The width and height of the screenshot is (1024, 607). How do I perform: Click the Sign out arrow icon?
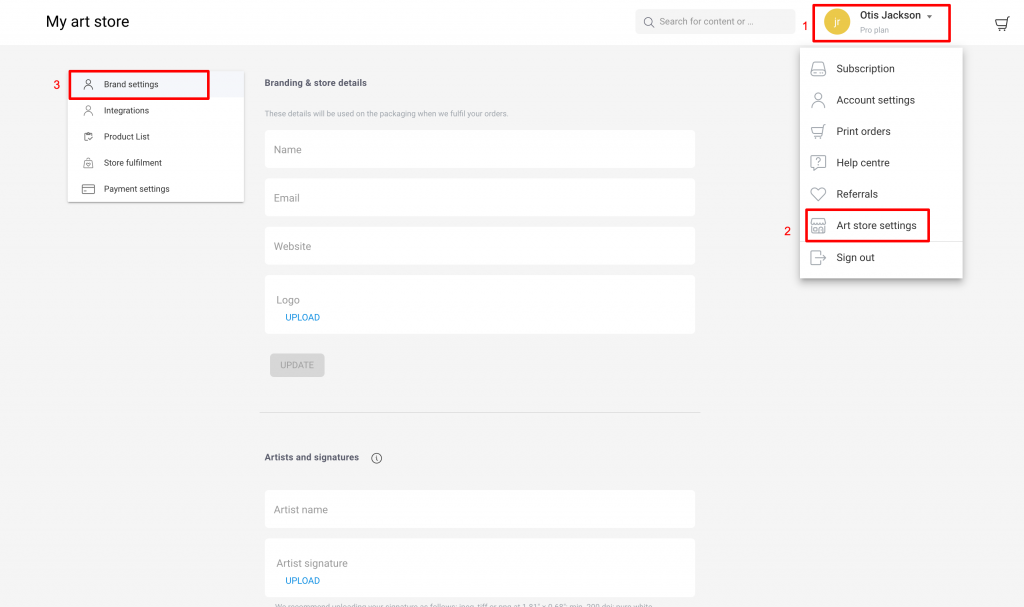[818, 257]
